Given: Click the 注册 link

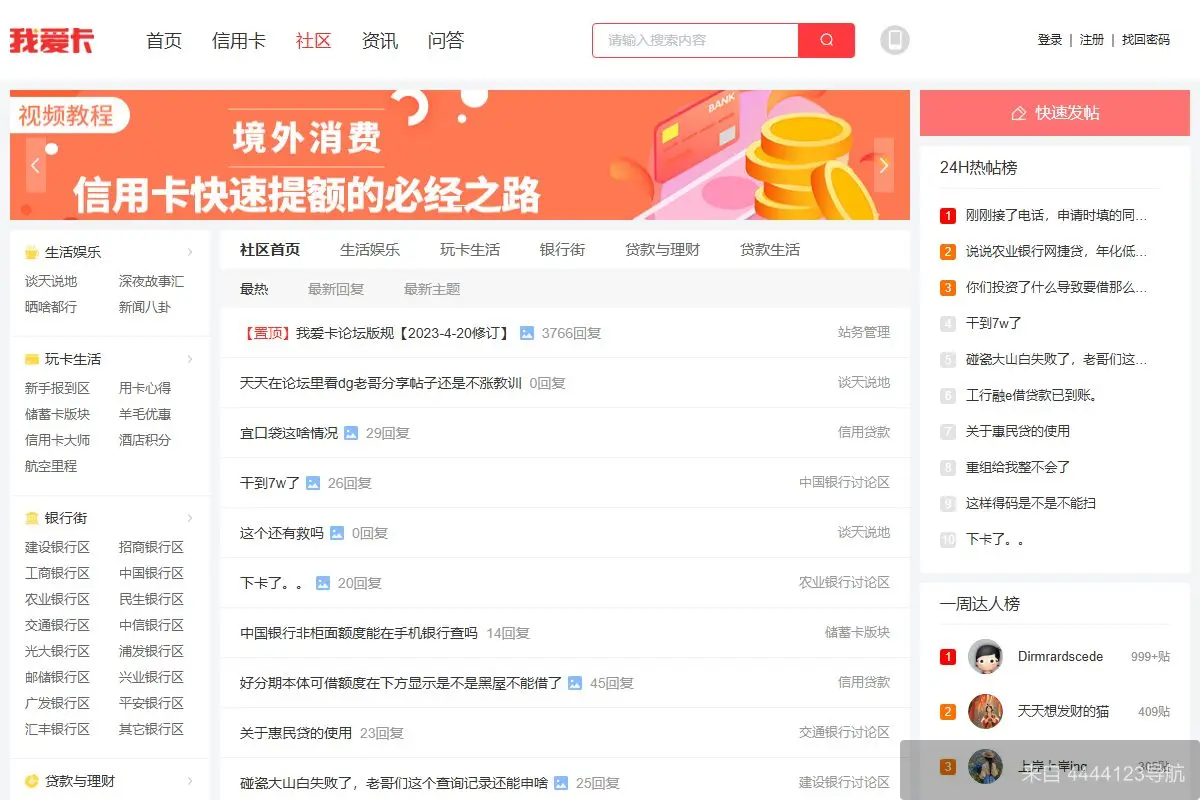Looking at the screenshot, I should pos(1092,40).
